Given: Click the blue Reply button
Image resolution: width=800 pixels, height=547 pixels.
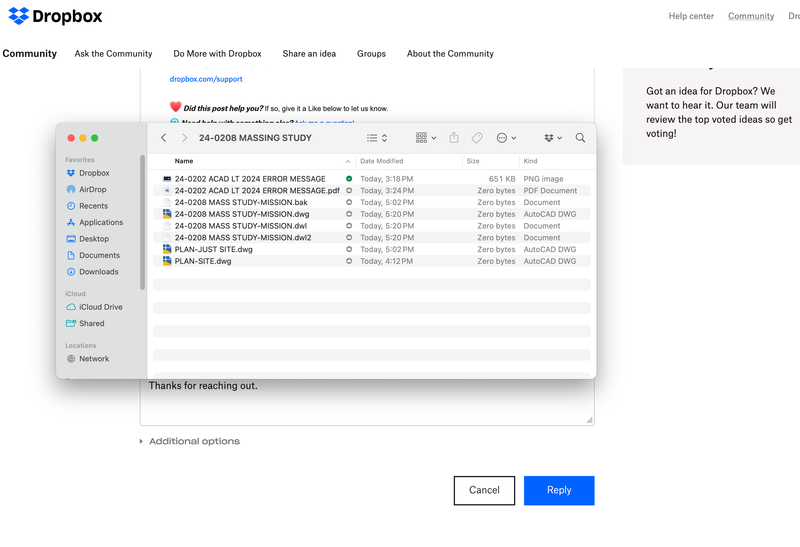Looking at the screenshot, I should point(559,490).
